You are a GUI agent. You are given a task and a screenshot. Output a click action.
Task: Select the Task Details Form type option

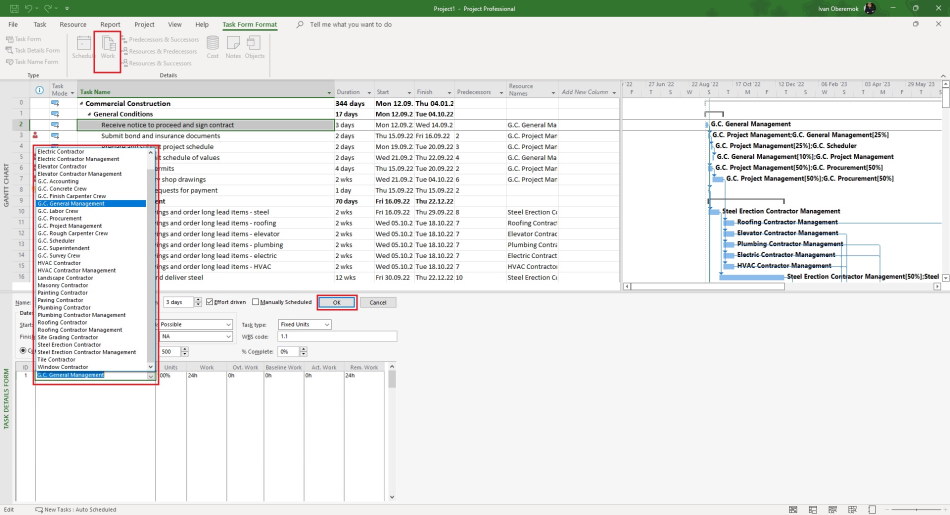point(33,50)
